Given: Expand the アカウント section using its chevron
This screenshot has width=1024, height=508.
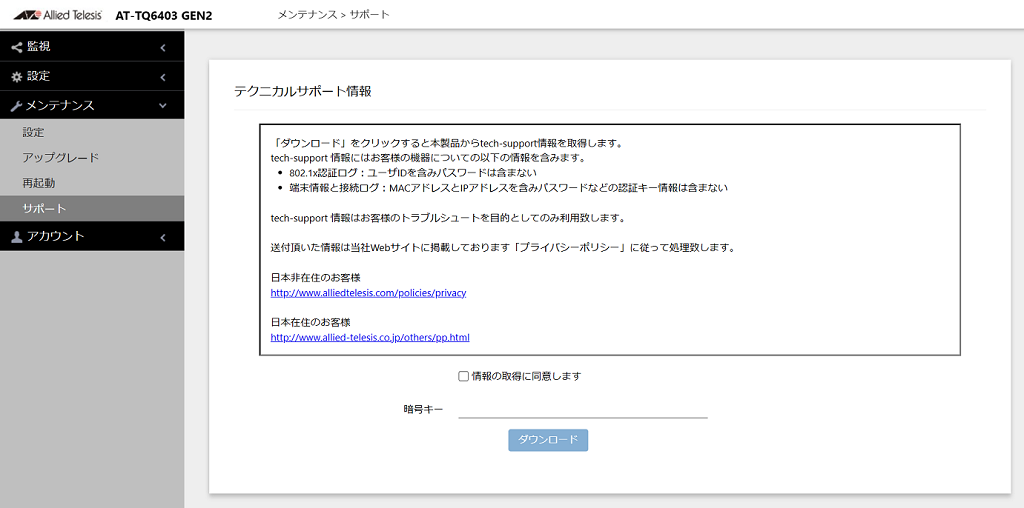Looking at the screenshot, I should 163,237.
